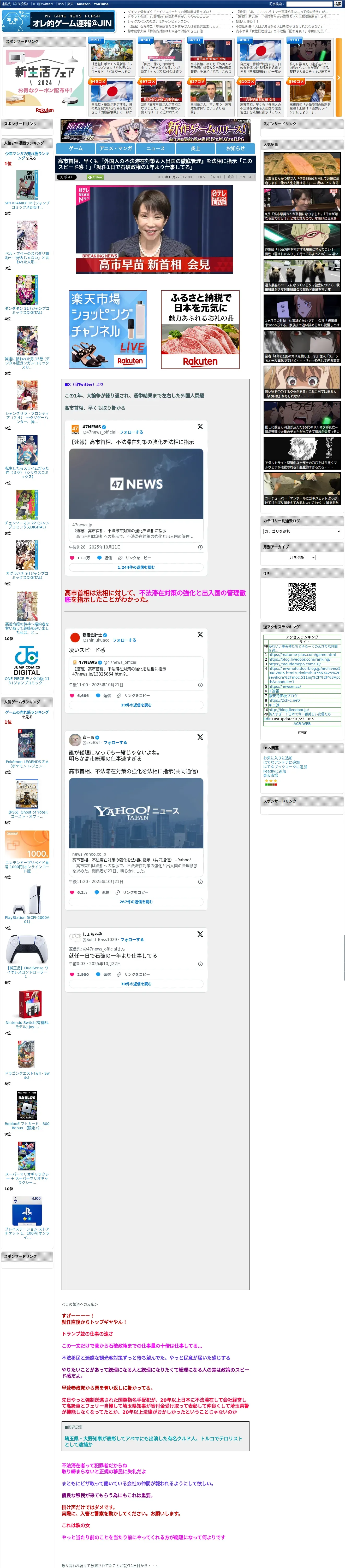Read 19件の返信を読む replies
Screen dimensions: 345x1568
click(136, 705)
